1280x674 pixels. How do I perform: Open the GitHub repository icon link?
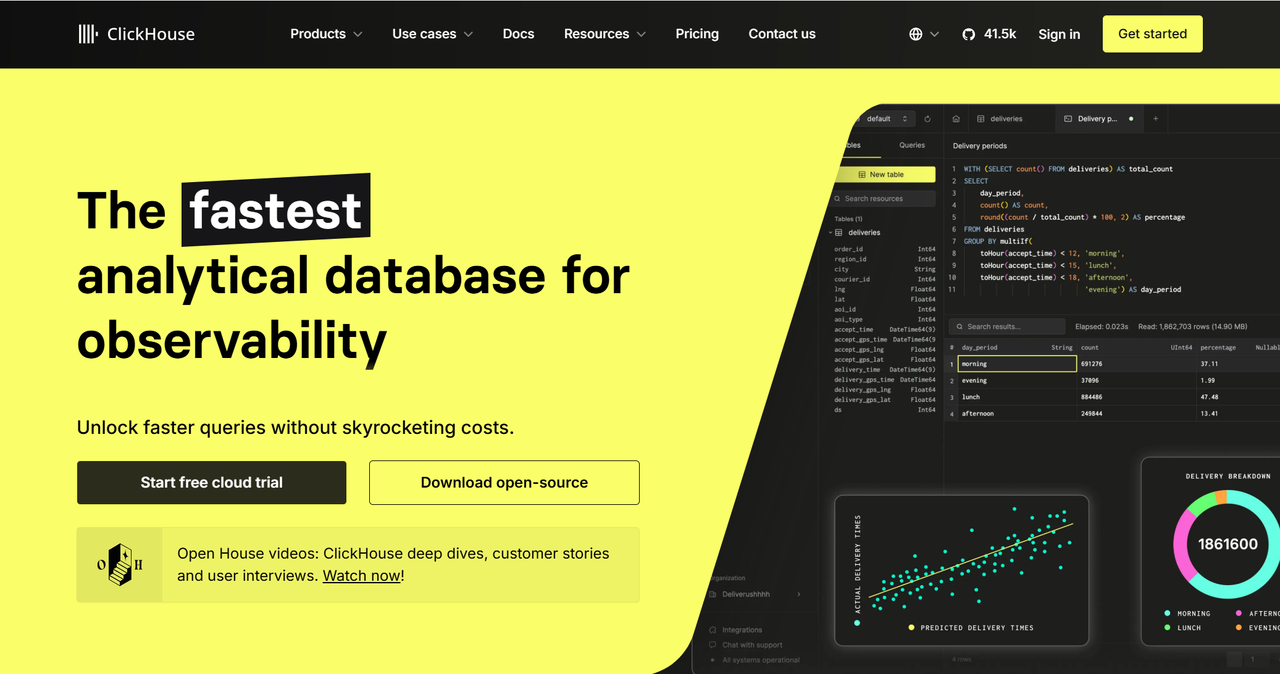(968, 34)
